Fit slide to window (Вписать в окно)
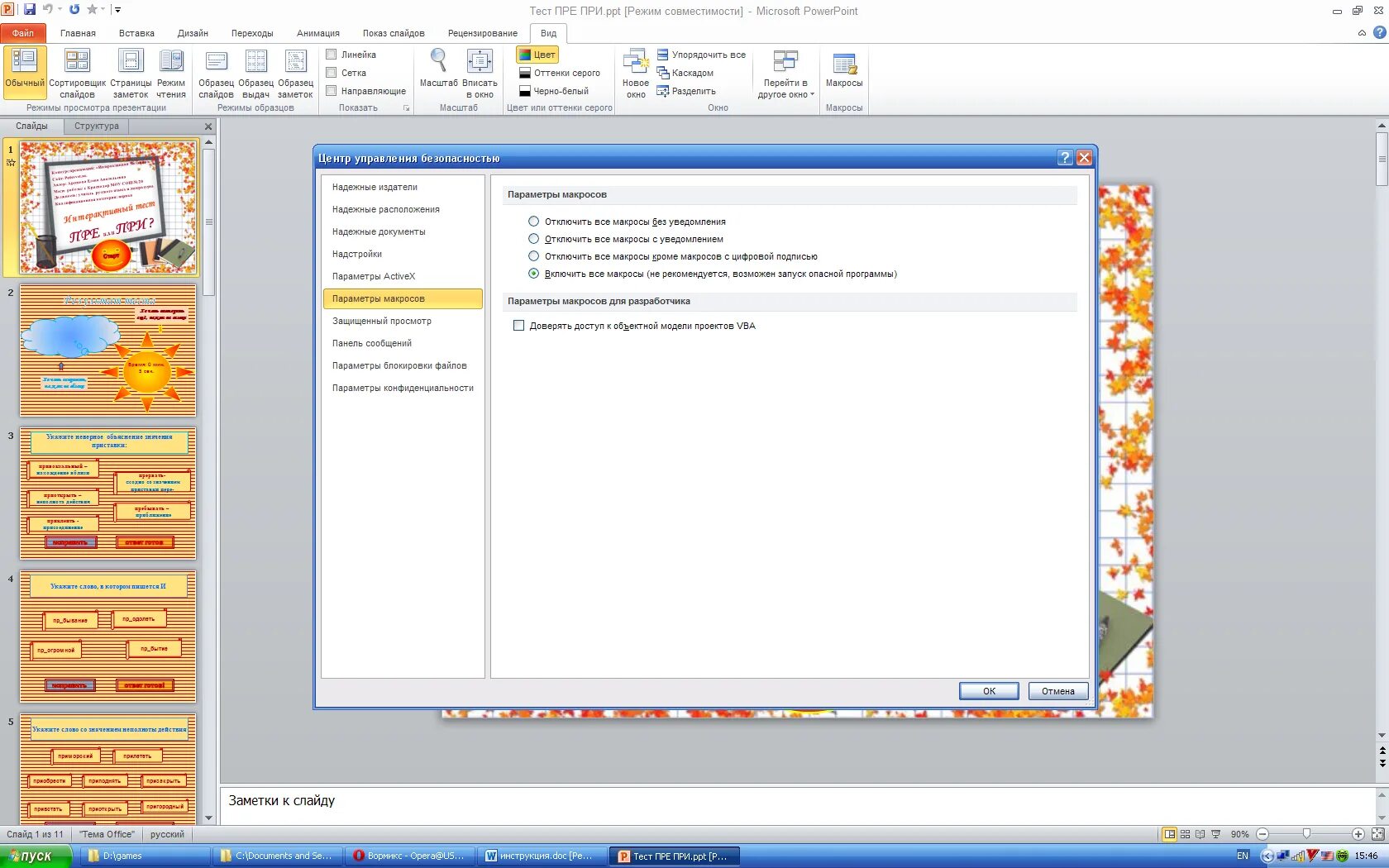Screen dimensions: 1389x868 (x=480, y=73)
